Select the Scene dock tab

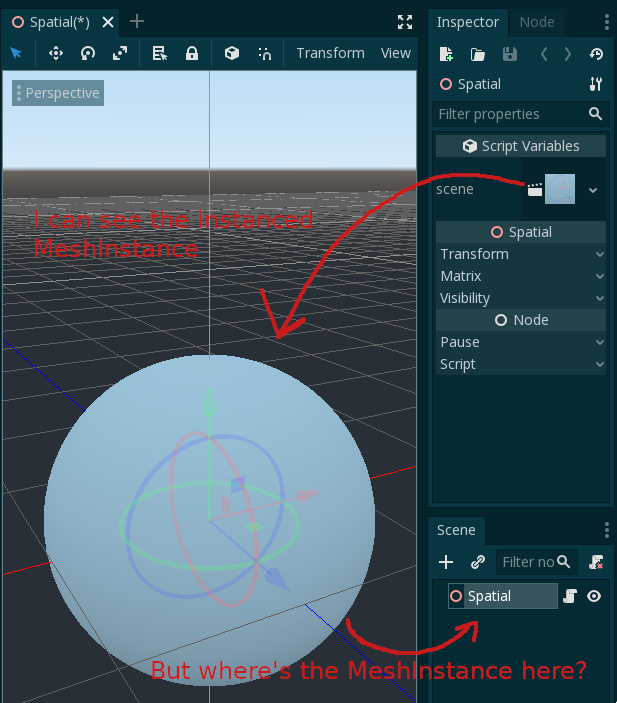coord(456,530)
